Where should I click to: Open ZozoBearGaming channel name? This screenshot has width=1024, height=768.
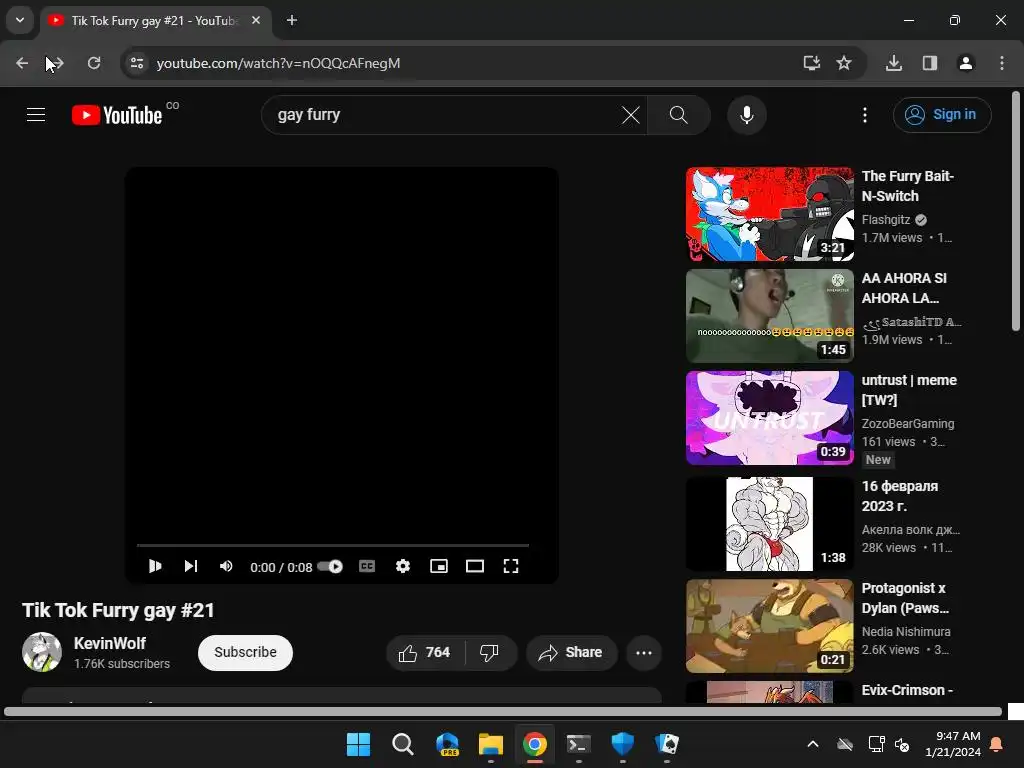point(908,424)
